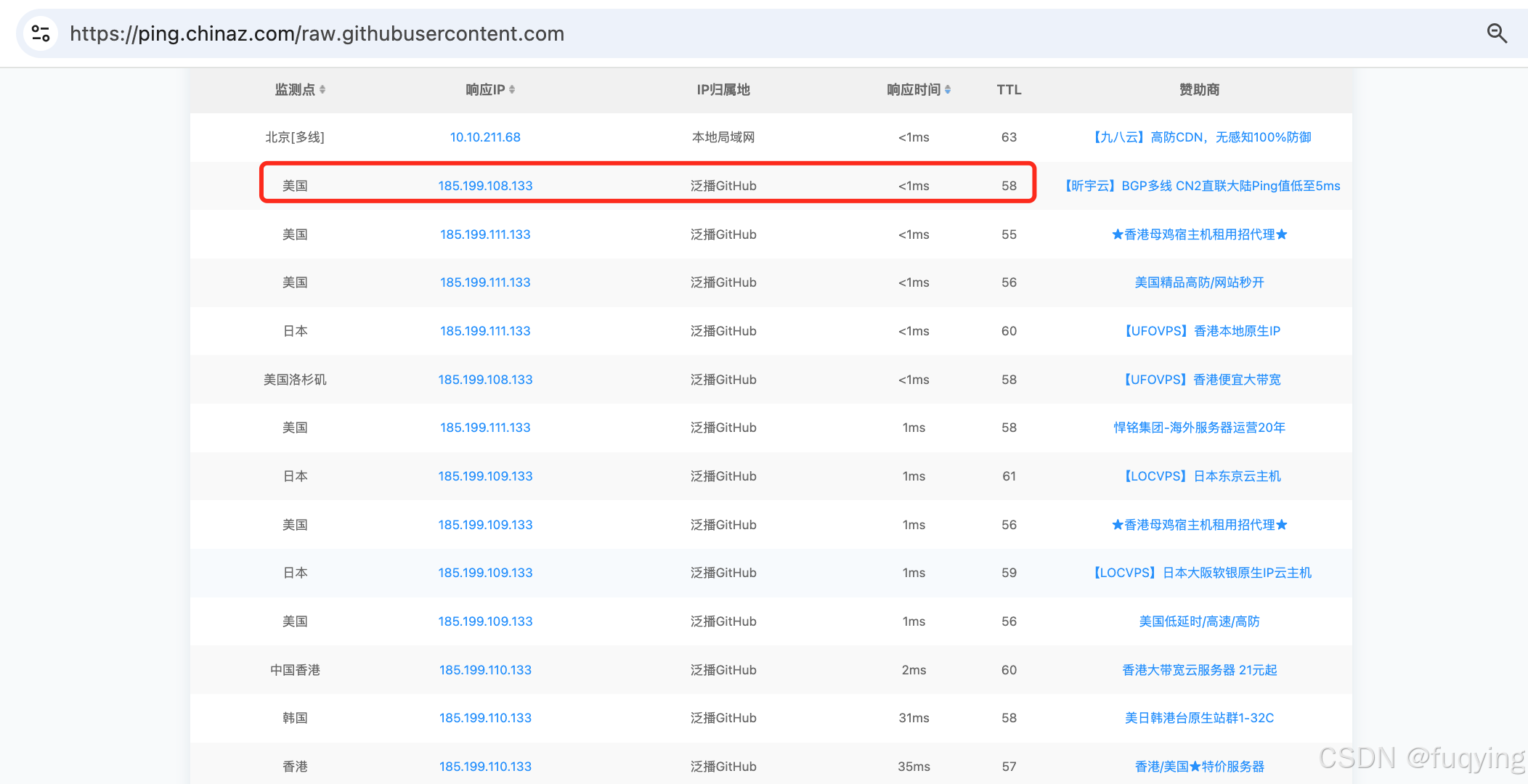The height and width of the screenshot is (784, 1528).
Task: Open 185.199.111.133 link in TTL 60 日本 row
Action: (485, 331)
